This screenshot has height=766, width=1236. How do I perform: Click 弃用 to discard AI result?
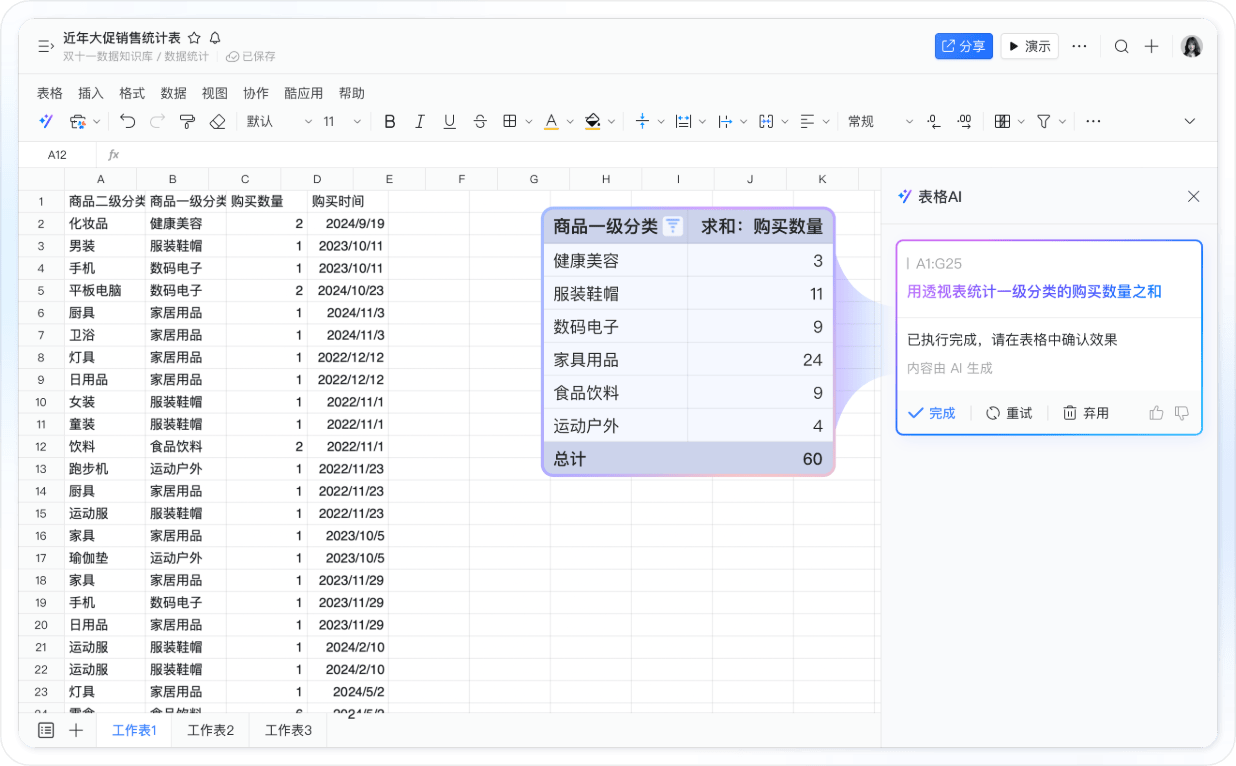[x=1086, y=413]
